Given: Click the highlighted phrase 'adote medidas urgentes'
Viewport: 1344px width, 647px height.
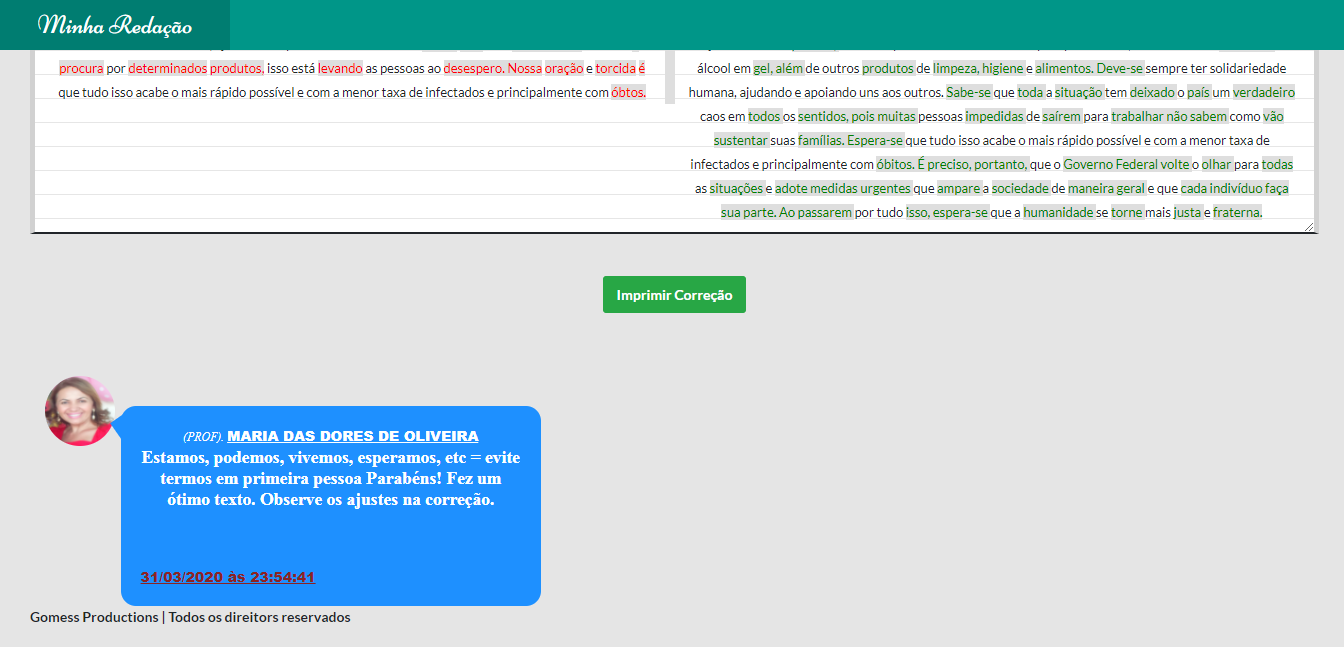Looking at the screenshot, I should coord(843,187).
